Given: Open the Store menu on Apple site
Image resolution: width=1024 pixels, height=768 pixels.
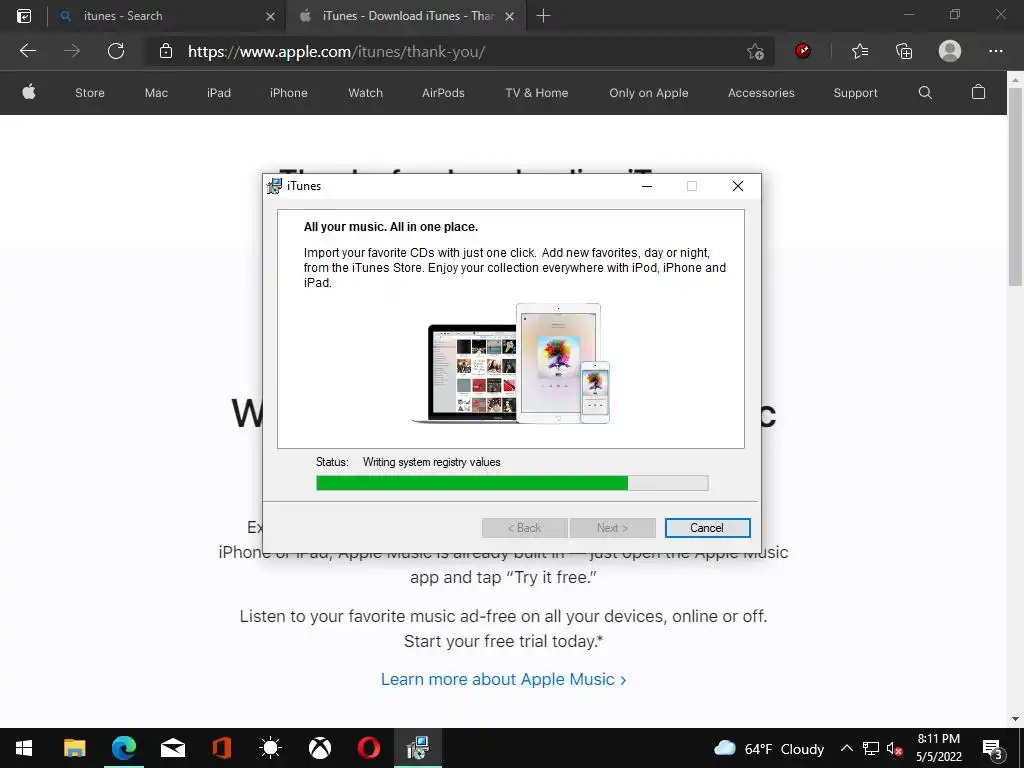Looking at the screenshot, I should (x=89, y=93).
